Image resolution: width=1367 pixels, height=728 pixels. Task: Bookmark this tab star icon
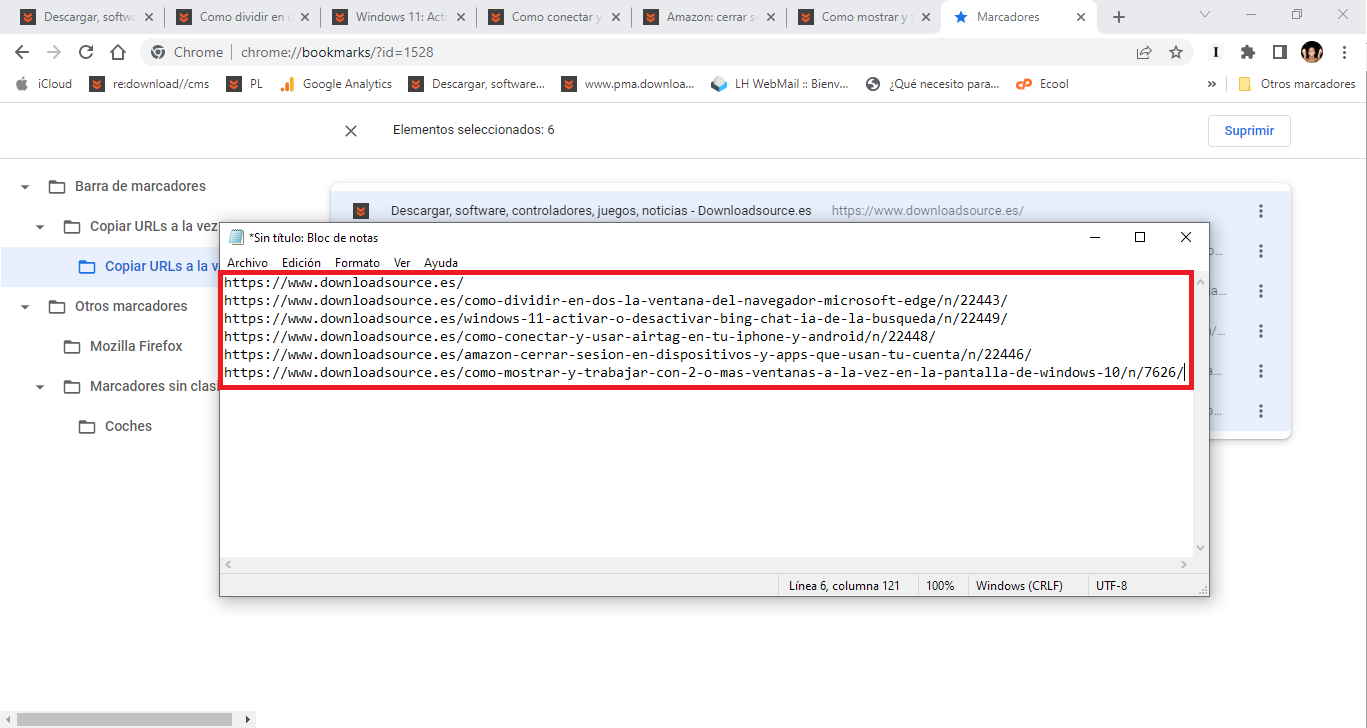coord(1176,52)
